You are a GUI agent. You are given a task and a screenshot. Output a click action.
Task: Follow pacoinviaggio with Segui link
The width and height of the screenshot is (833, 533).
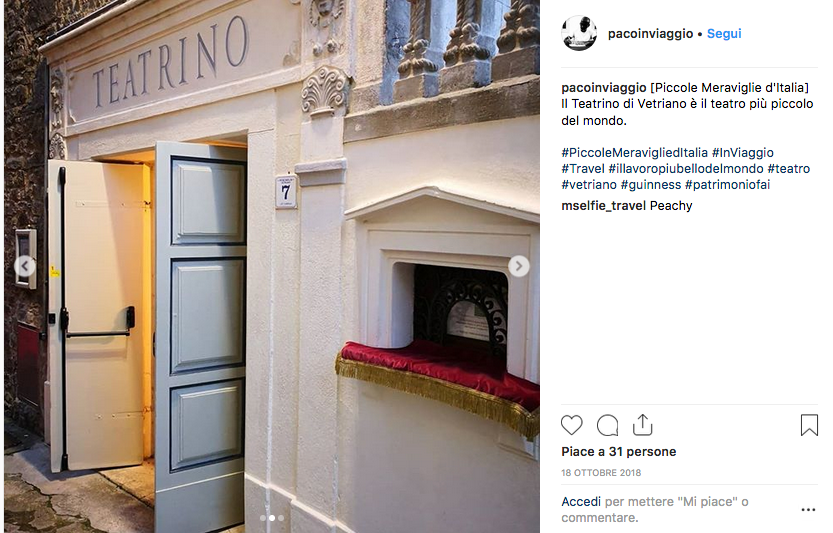[x=724, y=33]
